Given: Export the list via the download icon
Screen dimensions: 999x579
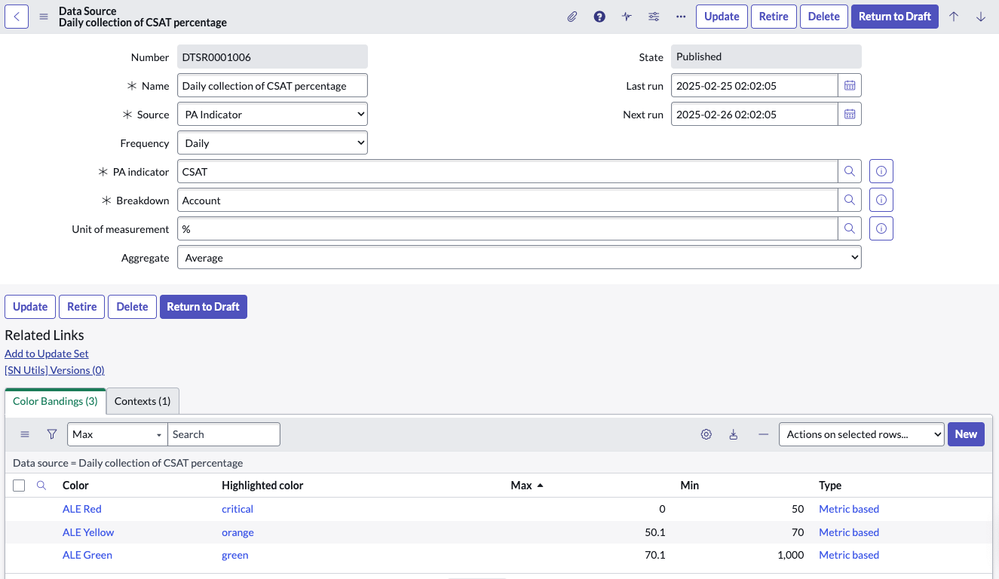Looking at the screenshot, I should 734,434.
